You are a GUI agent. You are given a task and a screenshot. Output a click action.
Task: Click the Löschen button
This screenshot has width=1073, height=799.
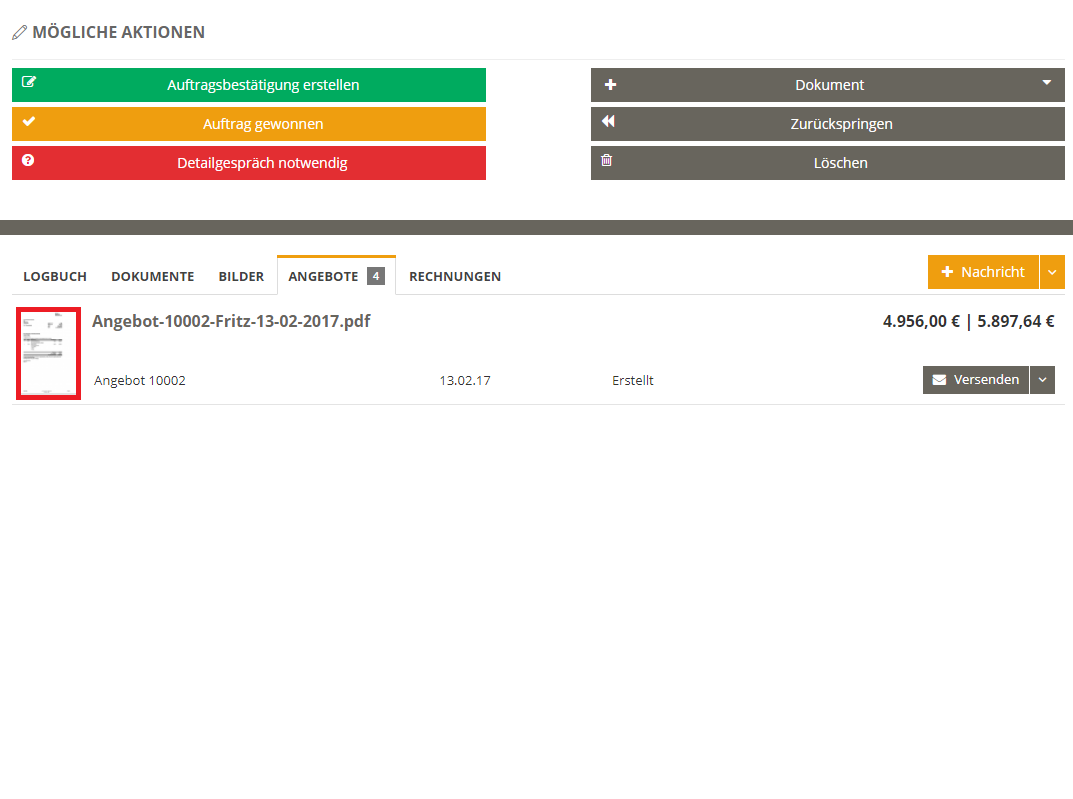[x=827, y=163]
